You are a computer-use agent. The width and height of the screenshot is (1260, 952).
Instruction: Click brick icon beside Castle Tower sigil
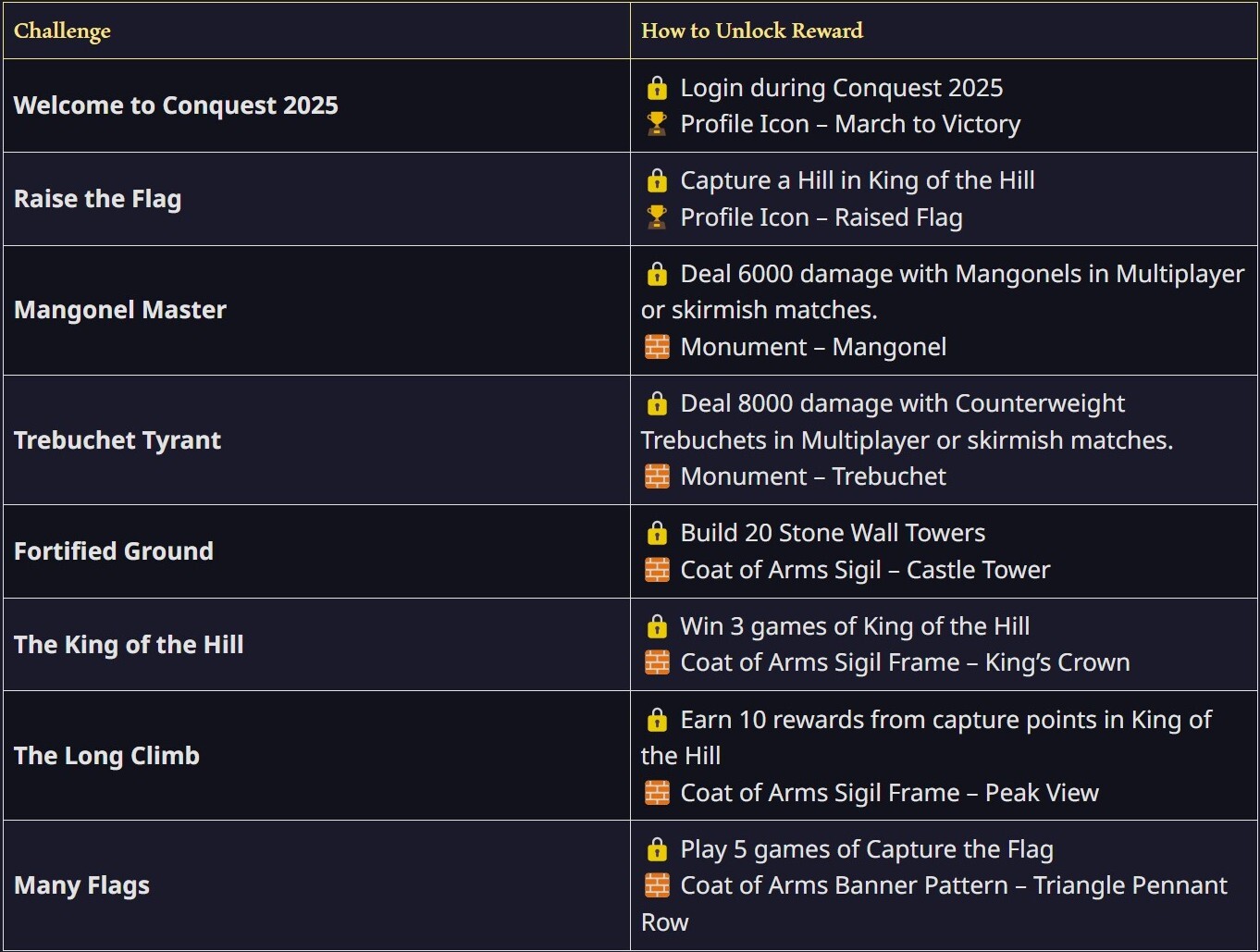pos(657,570)
